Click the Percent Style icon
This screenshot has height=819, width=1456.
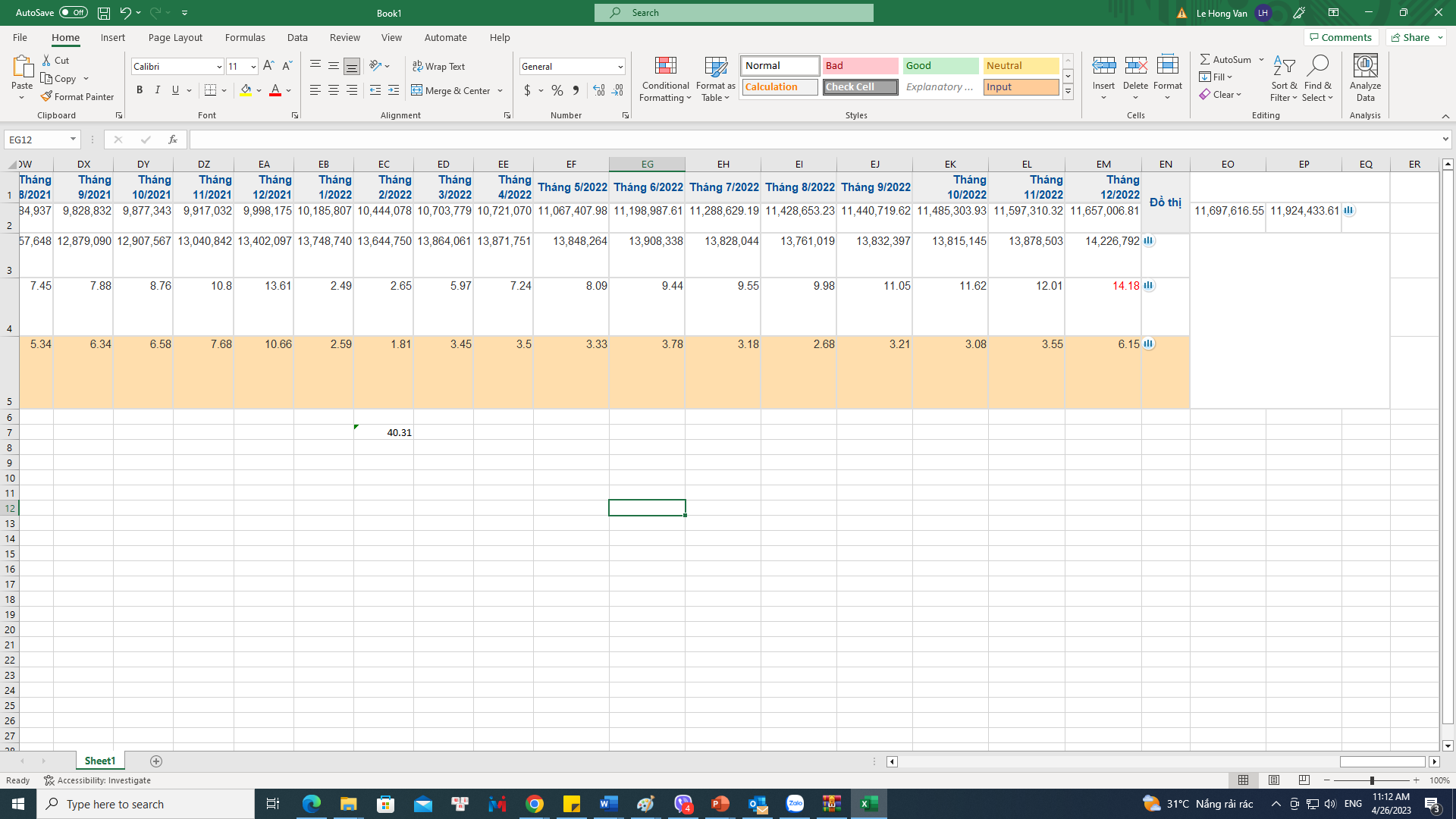click(x=557, y=90)
